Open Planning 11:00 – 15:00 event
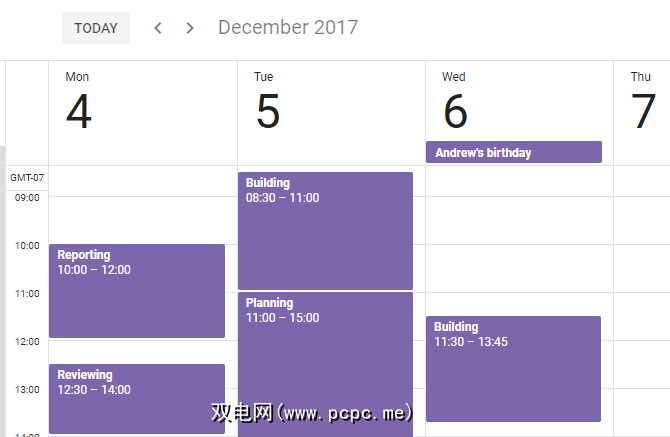The width and height of the screenshot is (670, 437). click(325, 360)
